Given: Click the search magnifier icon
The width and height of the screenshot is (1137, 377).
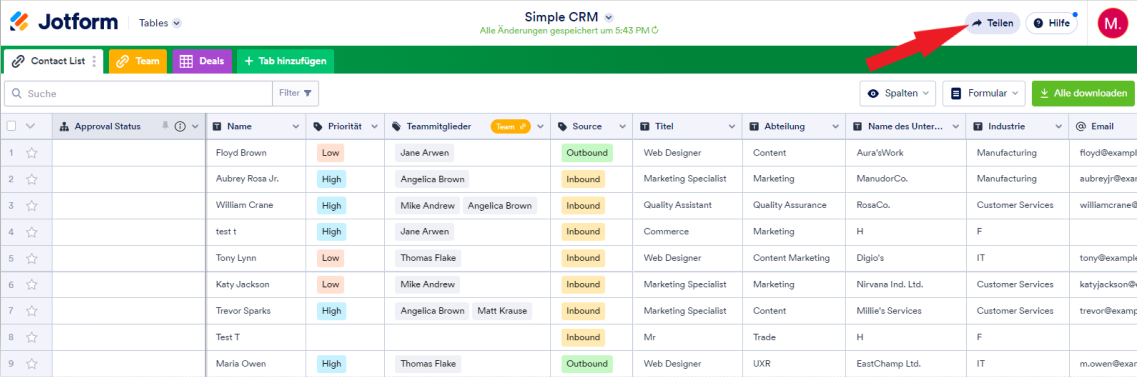Looking at the screenshot, I should click(x=16, y=94).
